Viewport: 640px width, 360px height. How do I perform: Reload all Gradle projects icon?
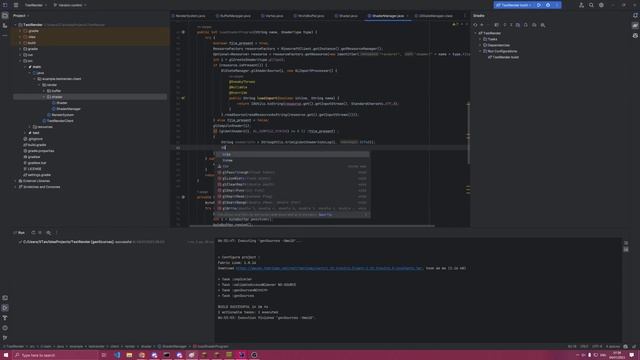click(476, 25)
